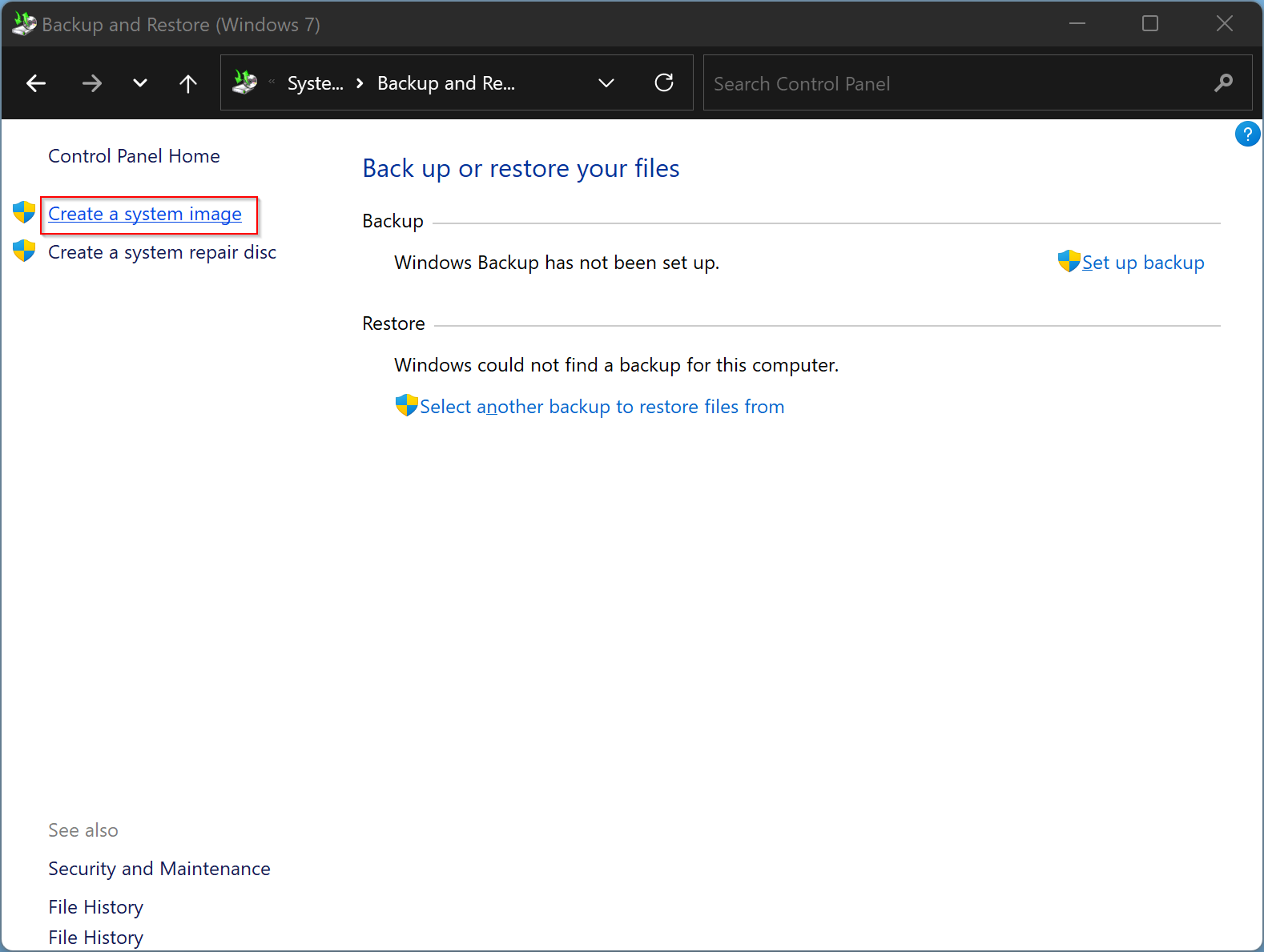Select another backup to restore files from
Viewport: 1264px width, 952px height.
point(602,407)
